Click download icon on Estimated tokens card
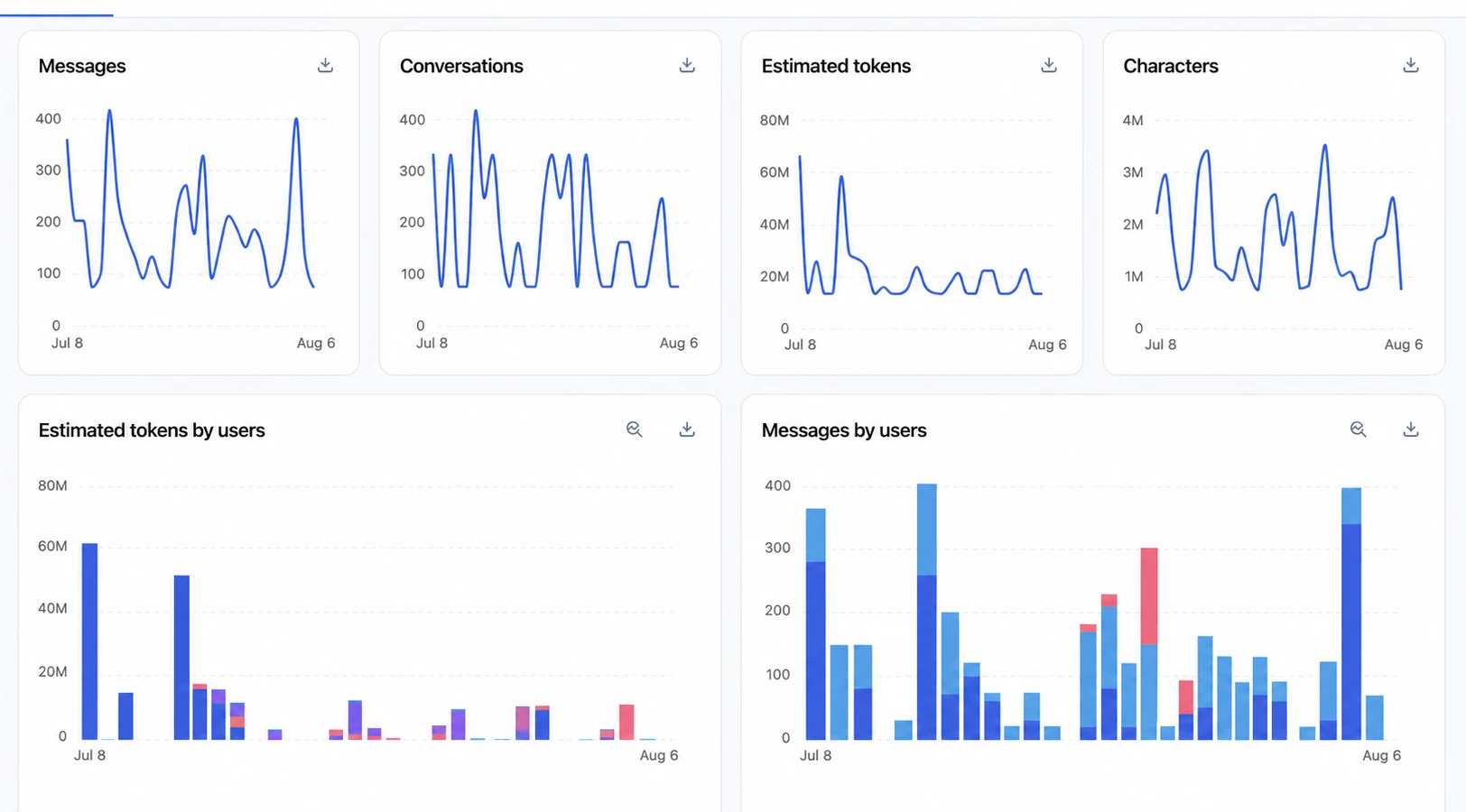This screenshot has height=812, width=1466. pos(1049,65)
